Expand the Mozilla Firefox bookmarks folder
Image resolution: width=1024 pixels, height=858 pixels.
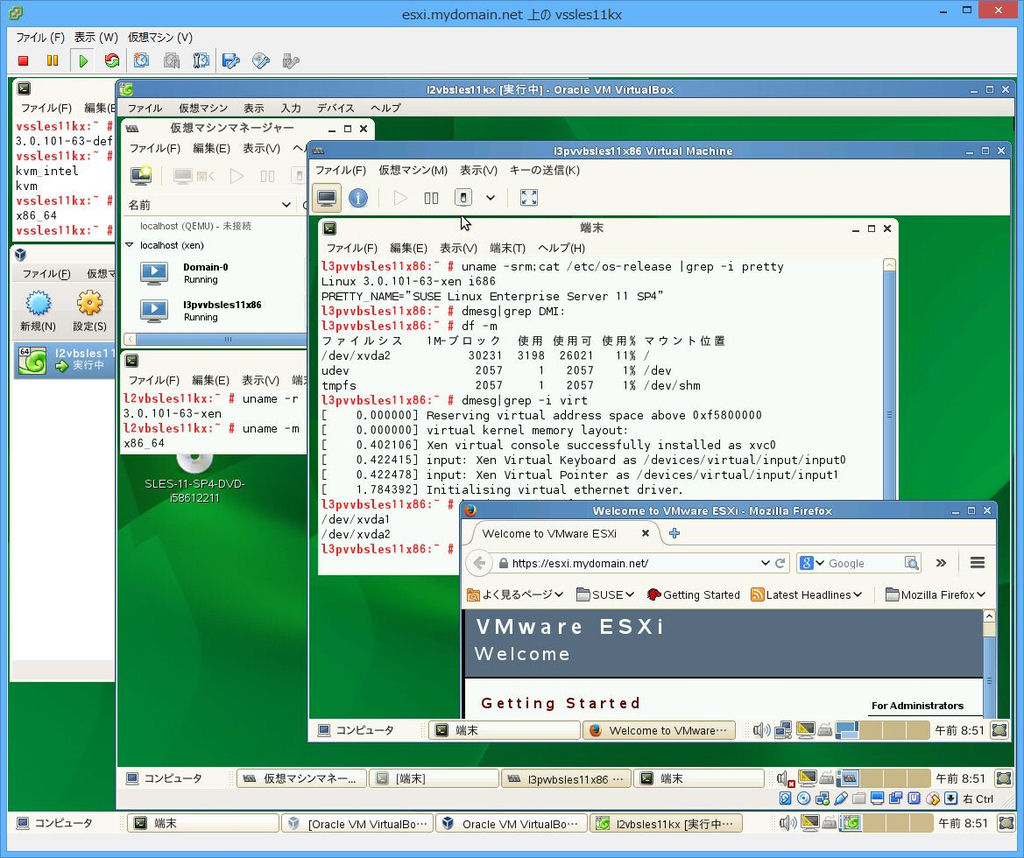point(935,594)
